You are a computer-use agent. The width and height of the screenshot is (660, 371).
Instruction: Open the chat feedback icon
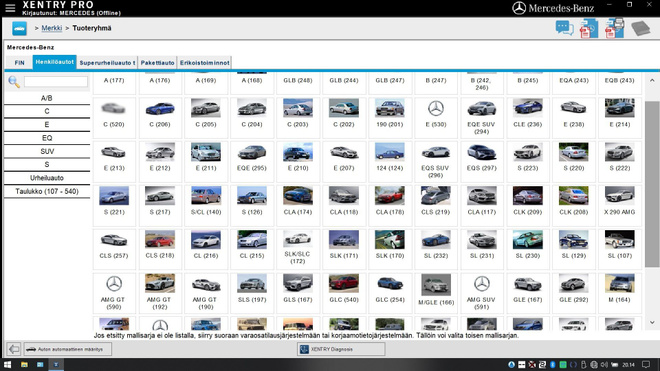(x=564, y=28)
